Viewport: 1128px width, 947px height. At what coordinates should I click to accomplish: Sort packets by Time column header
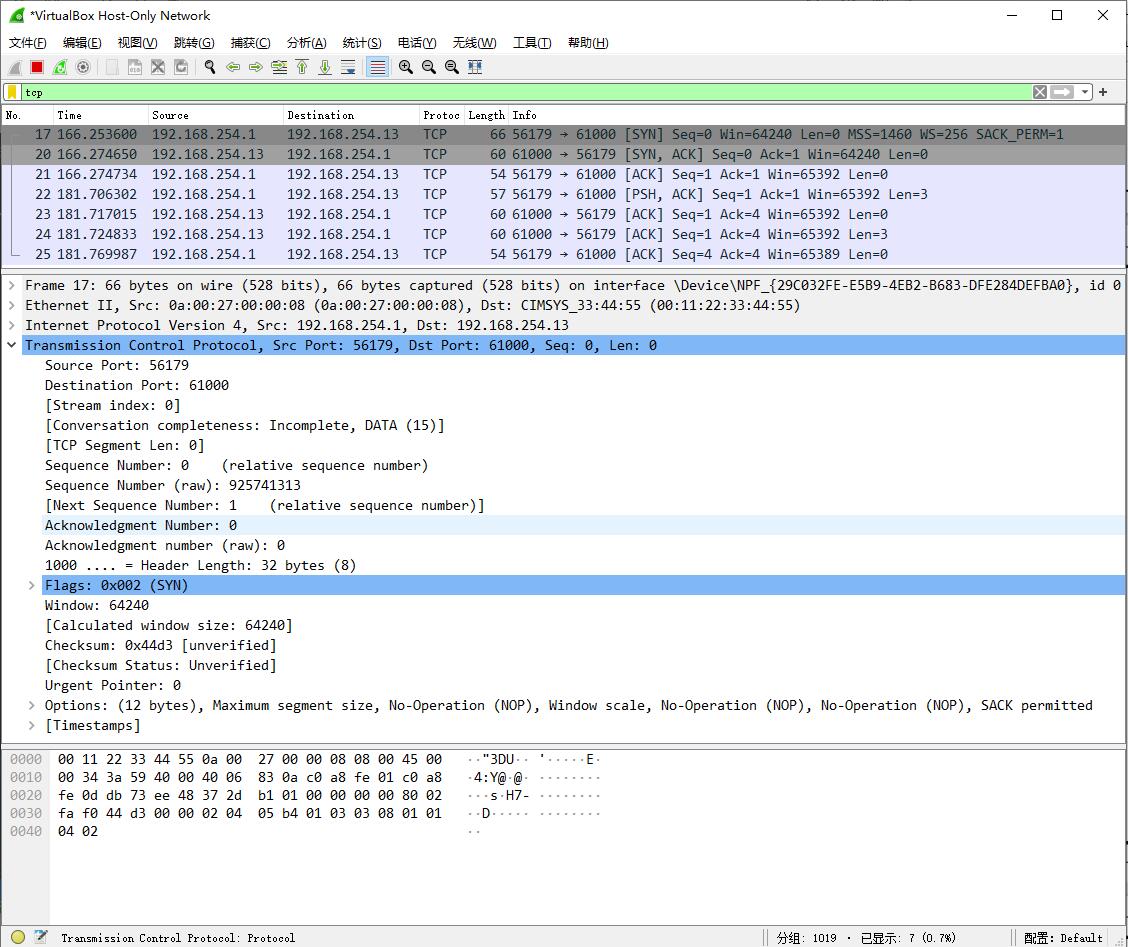click(x=101, y=115)
